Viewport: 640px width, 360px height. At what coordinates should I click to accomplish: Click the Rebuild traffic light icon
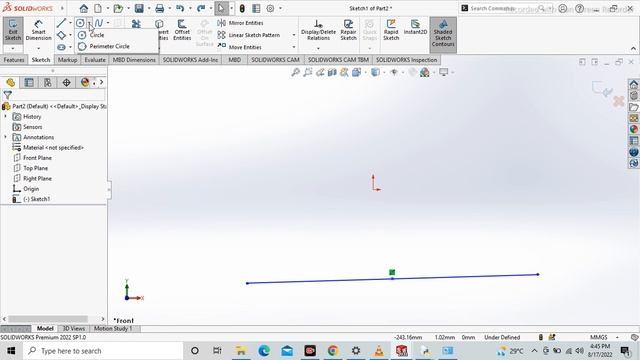[x=242, y=8]
